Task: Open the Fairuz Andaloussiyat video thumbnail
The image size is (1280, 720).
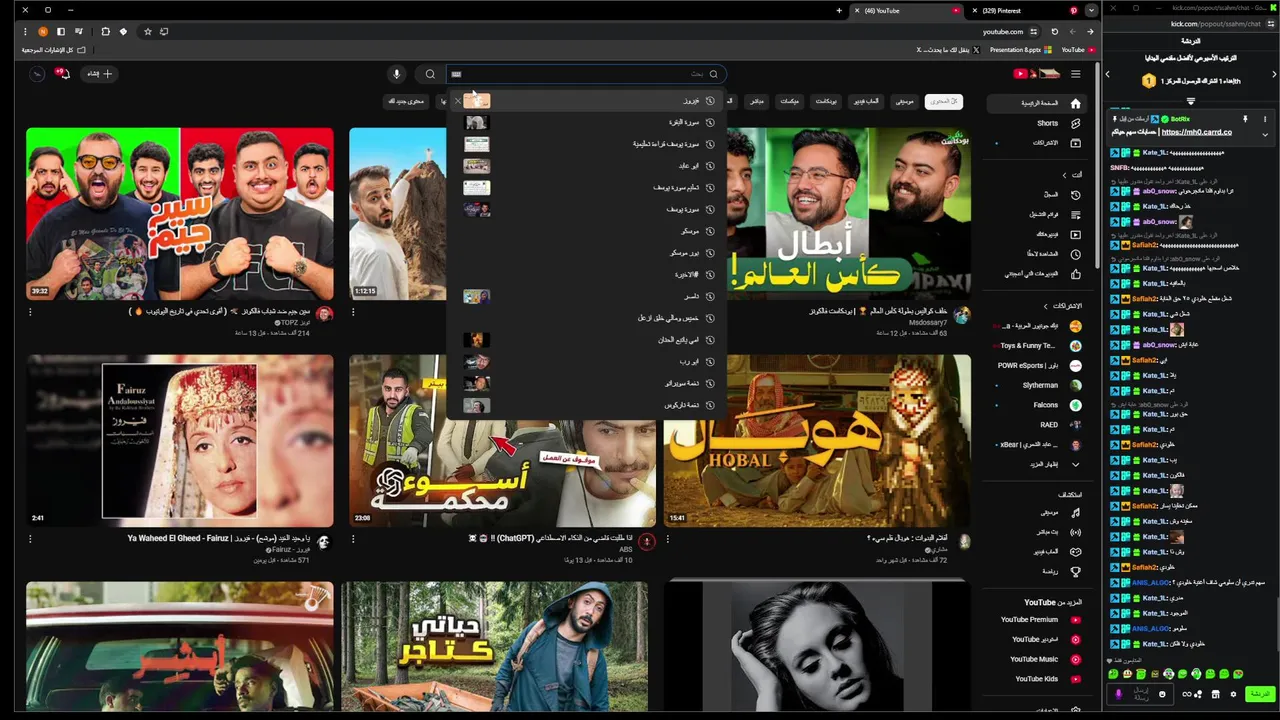Action: click(180, 440)
